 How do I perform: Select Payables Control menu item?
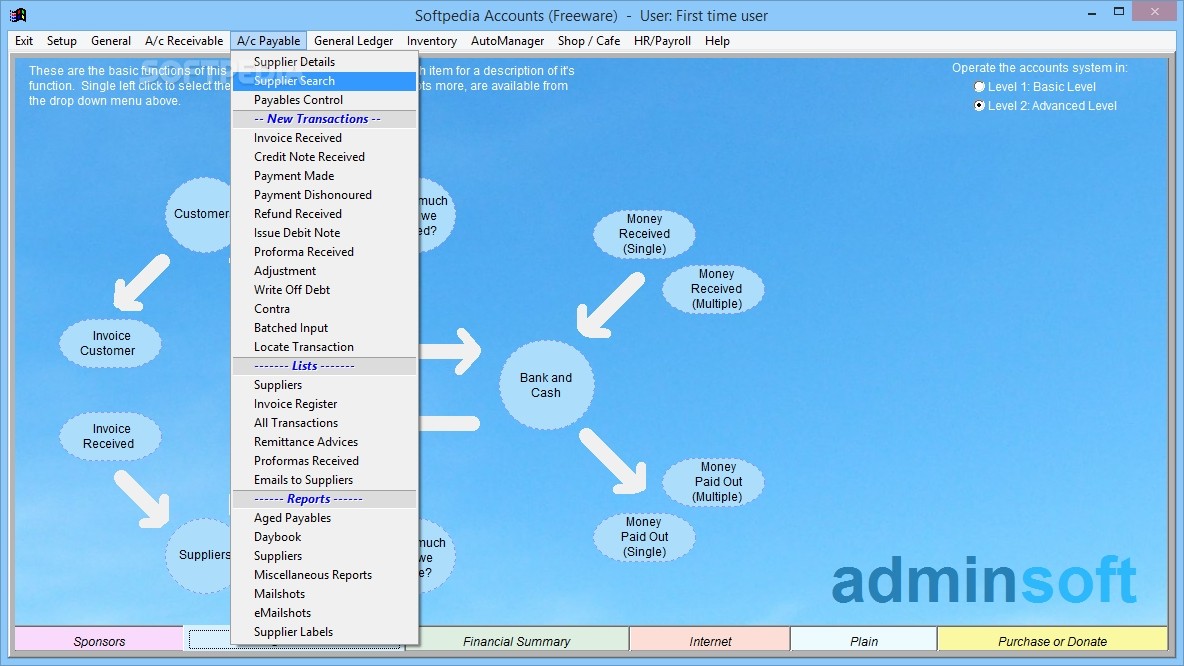point(325,100)
